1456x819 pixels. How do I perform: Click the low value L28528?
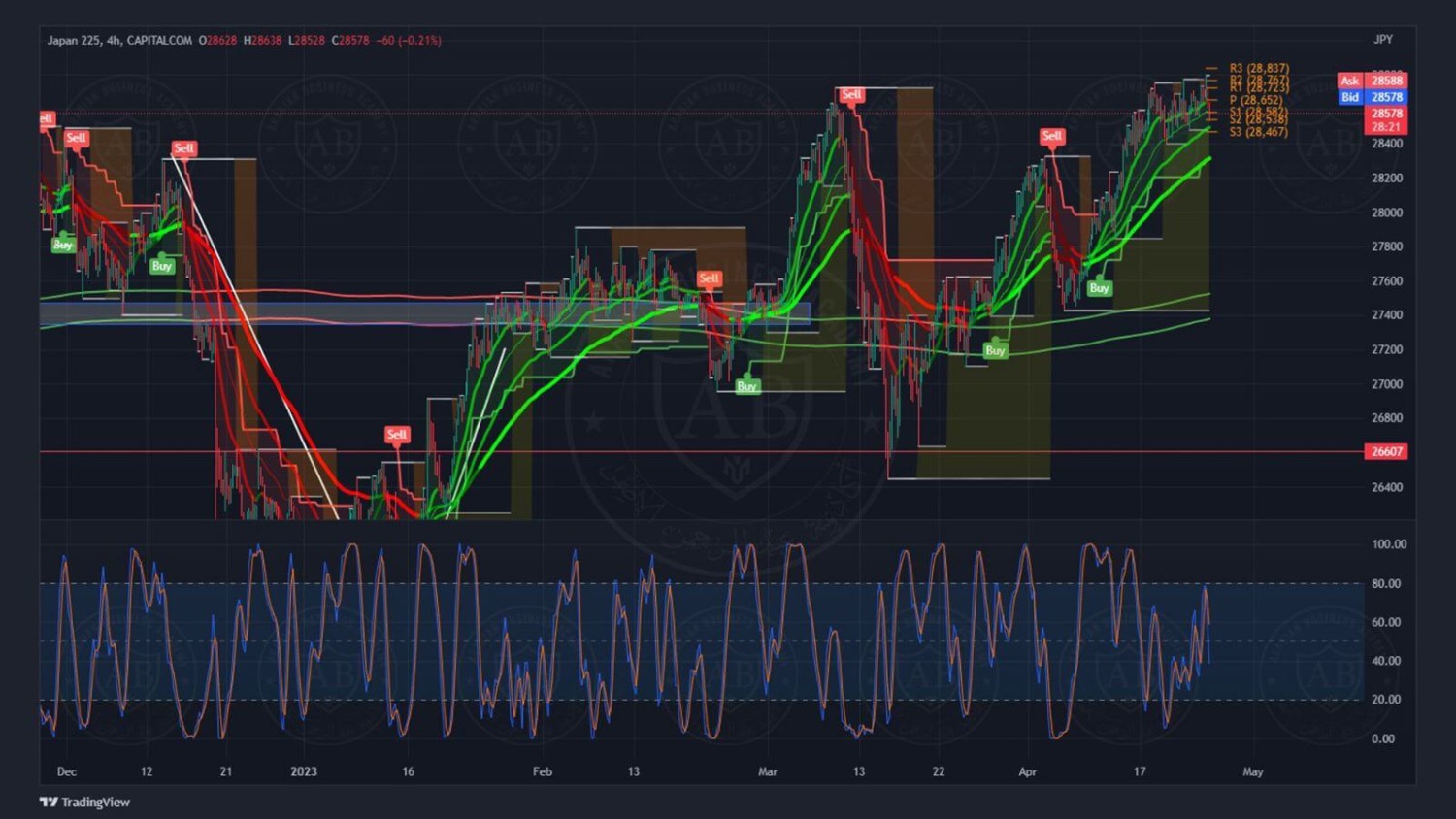click(306, 40)
